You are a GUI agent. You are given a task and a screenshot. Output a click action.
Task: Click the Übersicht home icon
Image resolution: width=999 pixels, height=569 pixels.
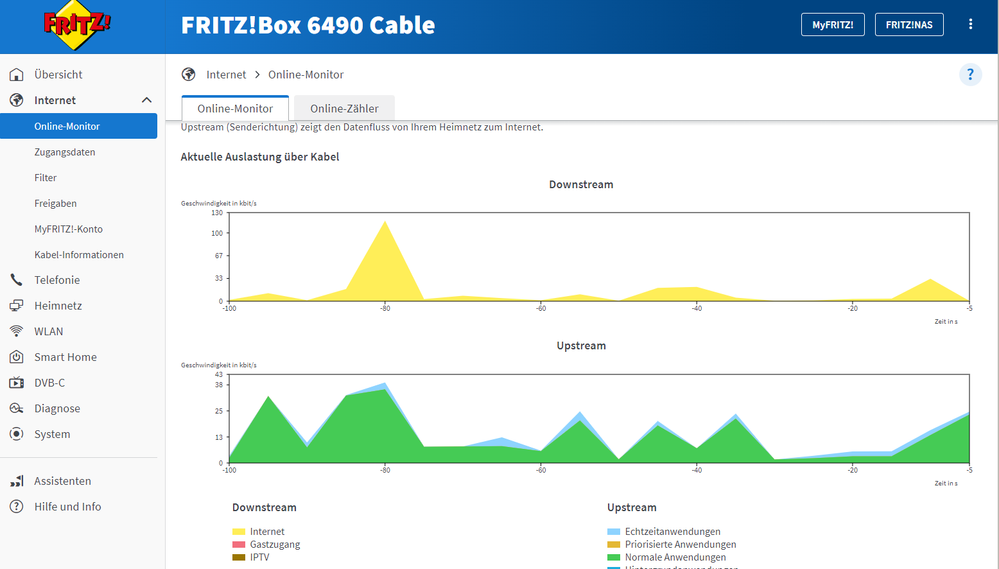(17, 75)
